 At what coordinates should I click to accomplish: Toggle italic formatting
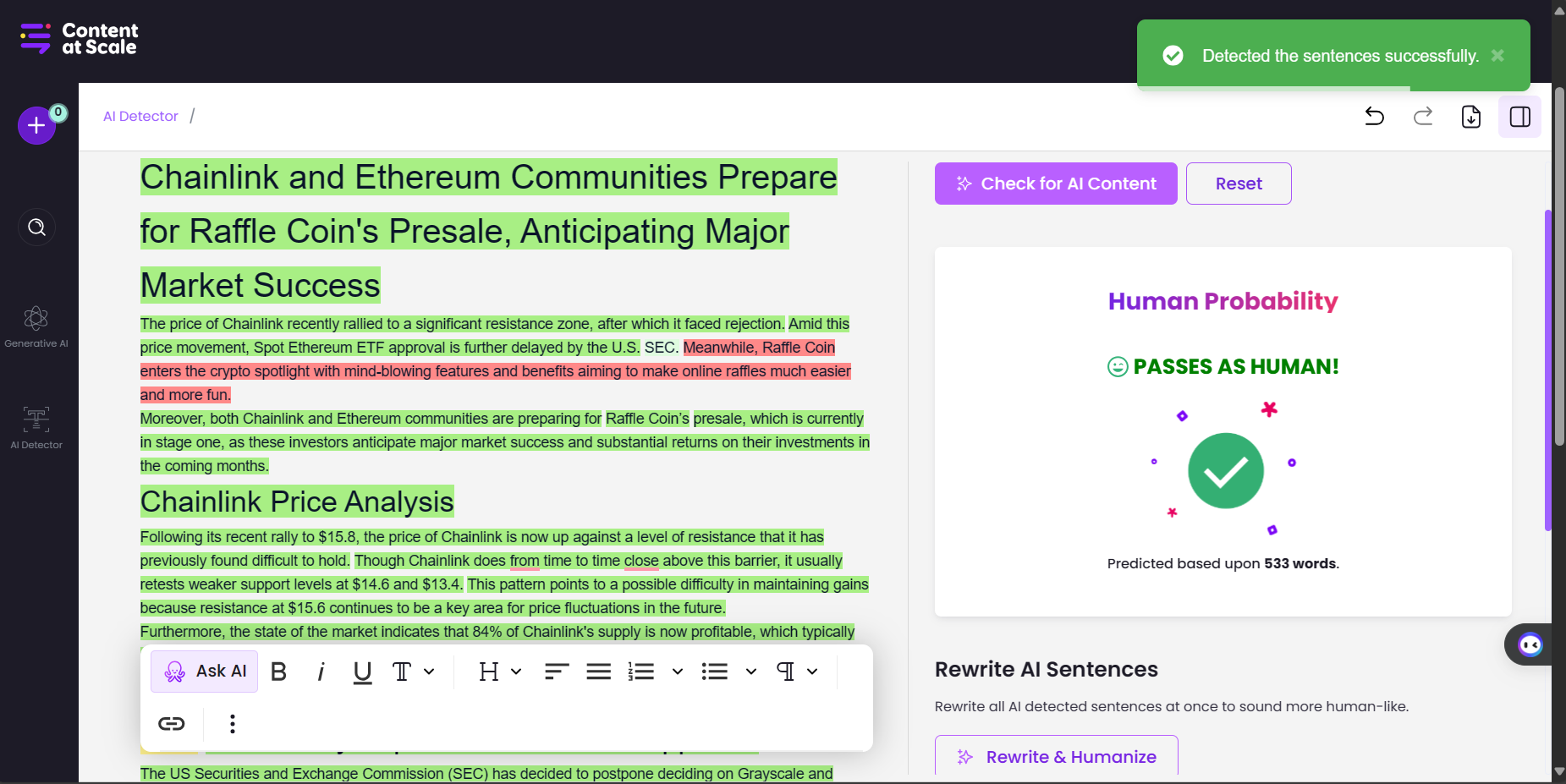pyautogui.click(x=321, y=672)
